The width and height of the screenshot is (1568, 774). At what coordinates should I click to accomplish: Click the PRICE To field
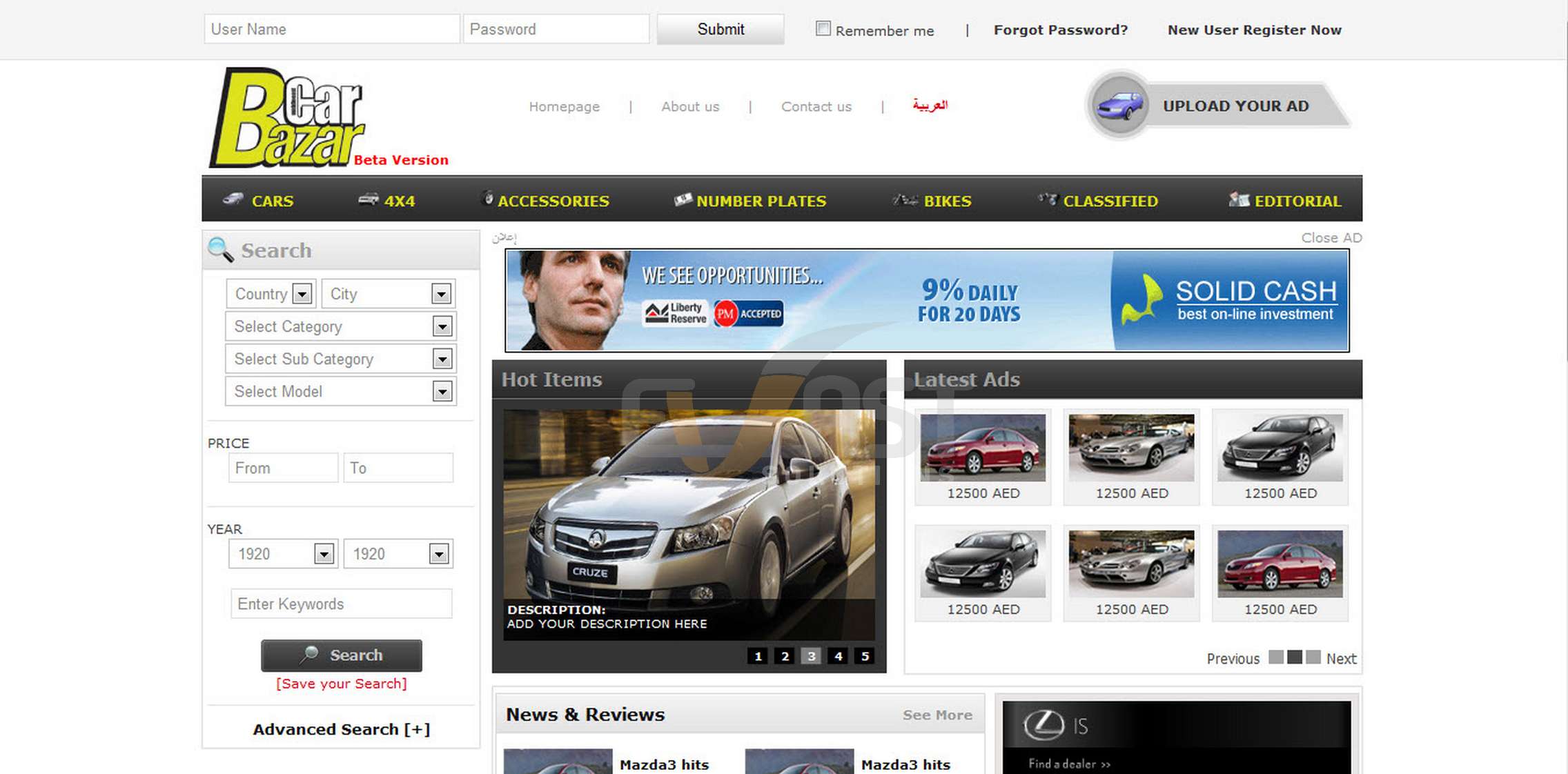coord(398,468)
